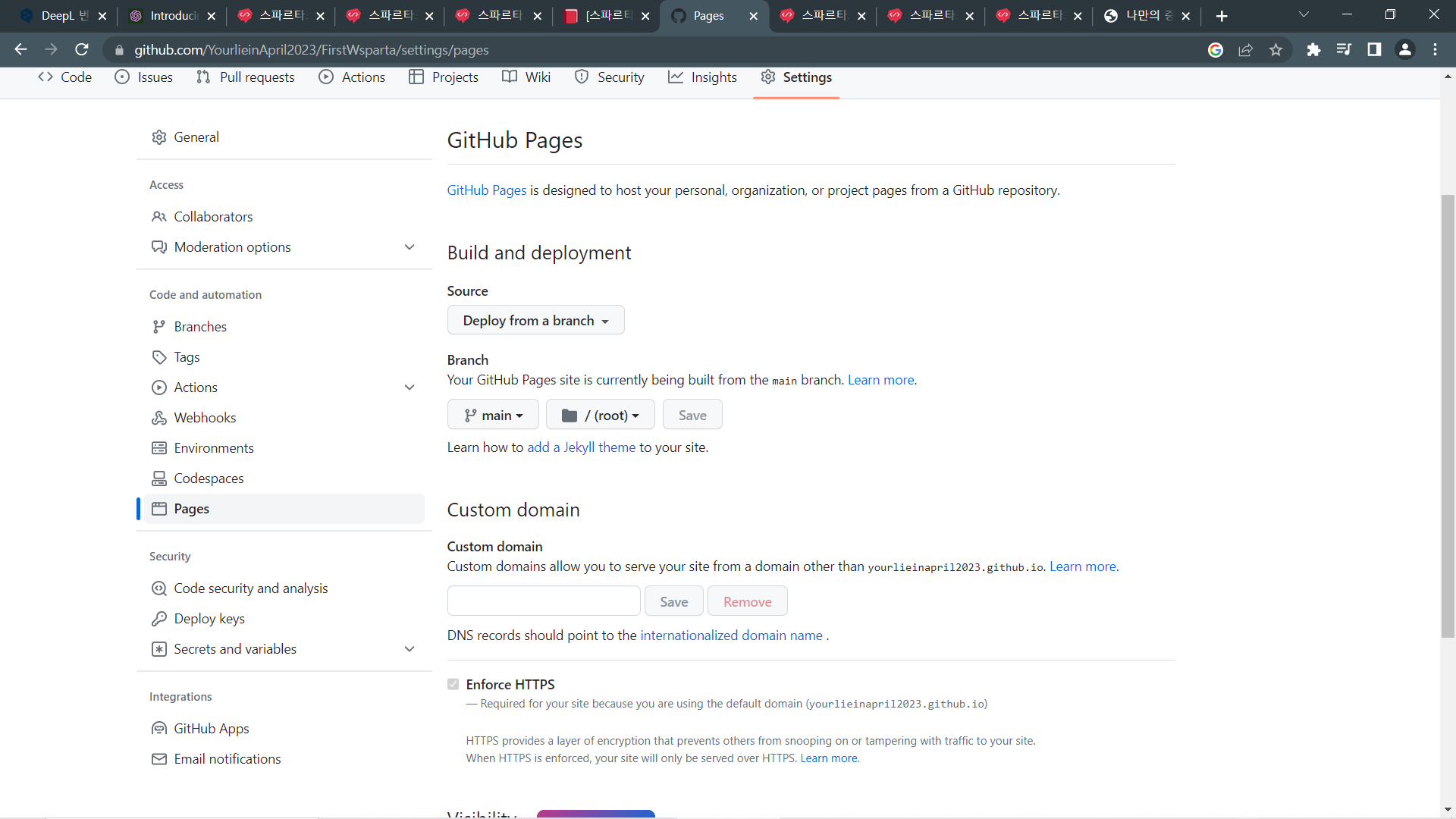Screen dimensions: 1456x819
Task: Bookmark this page with the star icon
Action: coord(1276,49)
